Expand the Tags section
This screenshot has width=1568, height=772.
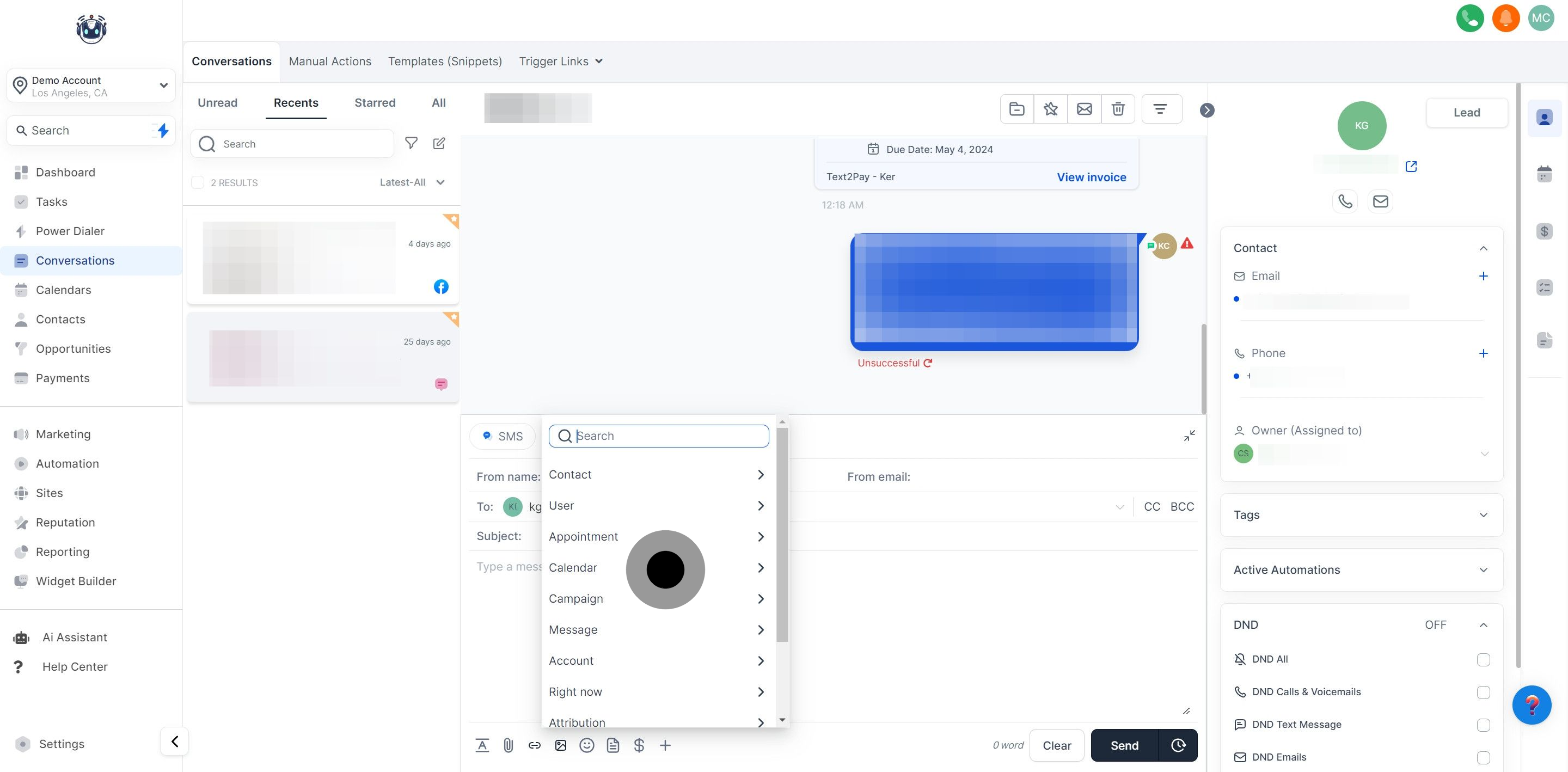pyautogui.click(x=1483, y=515)
